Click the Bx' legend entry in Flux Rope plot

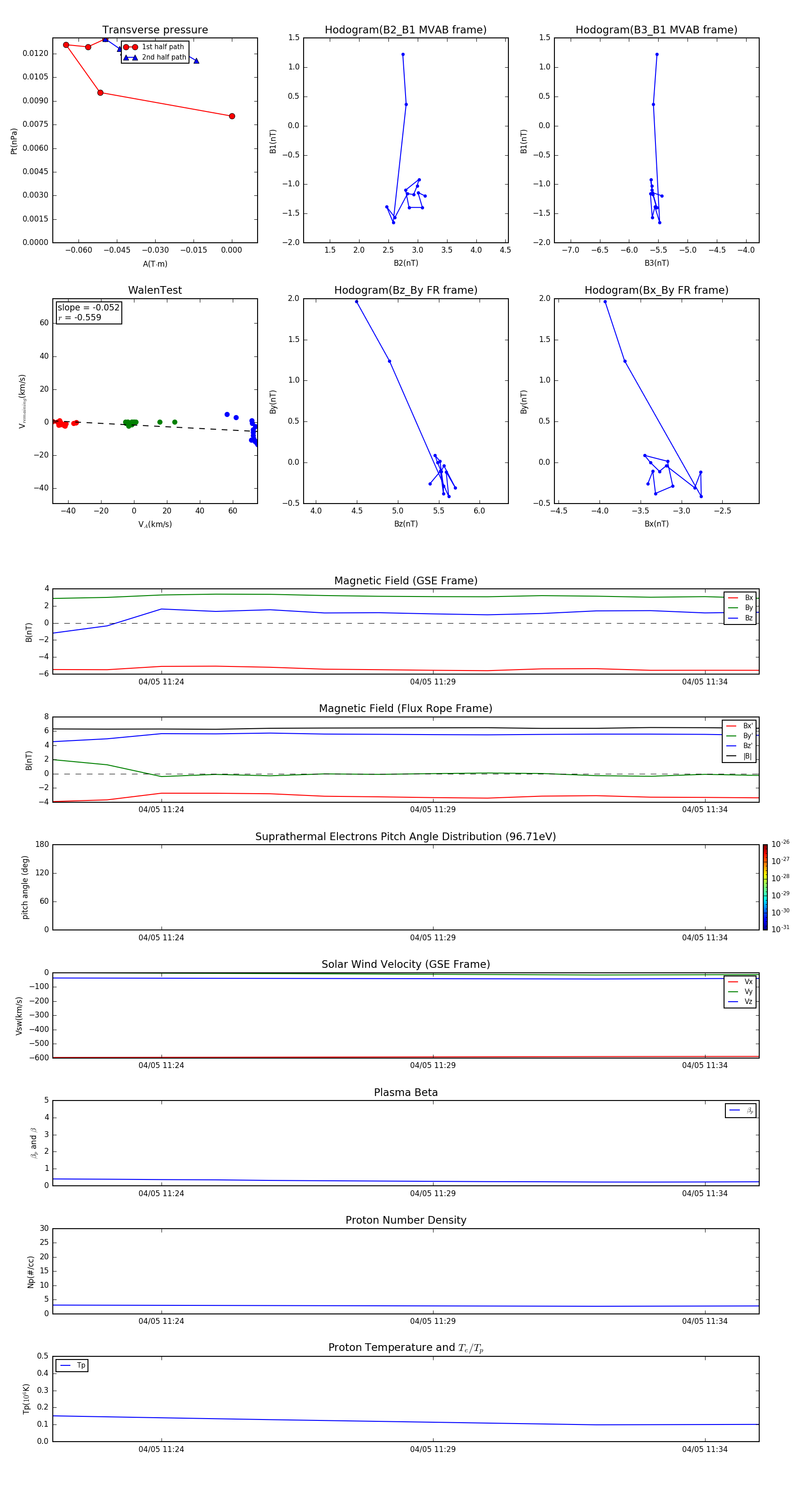[739, 726]
